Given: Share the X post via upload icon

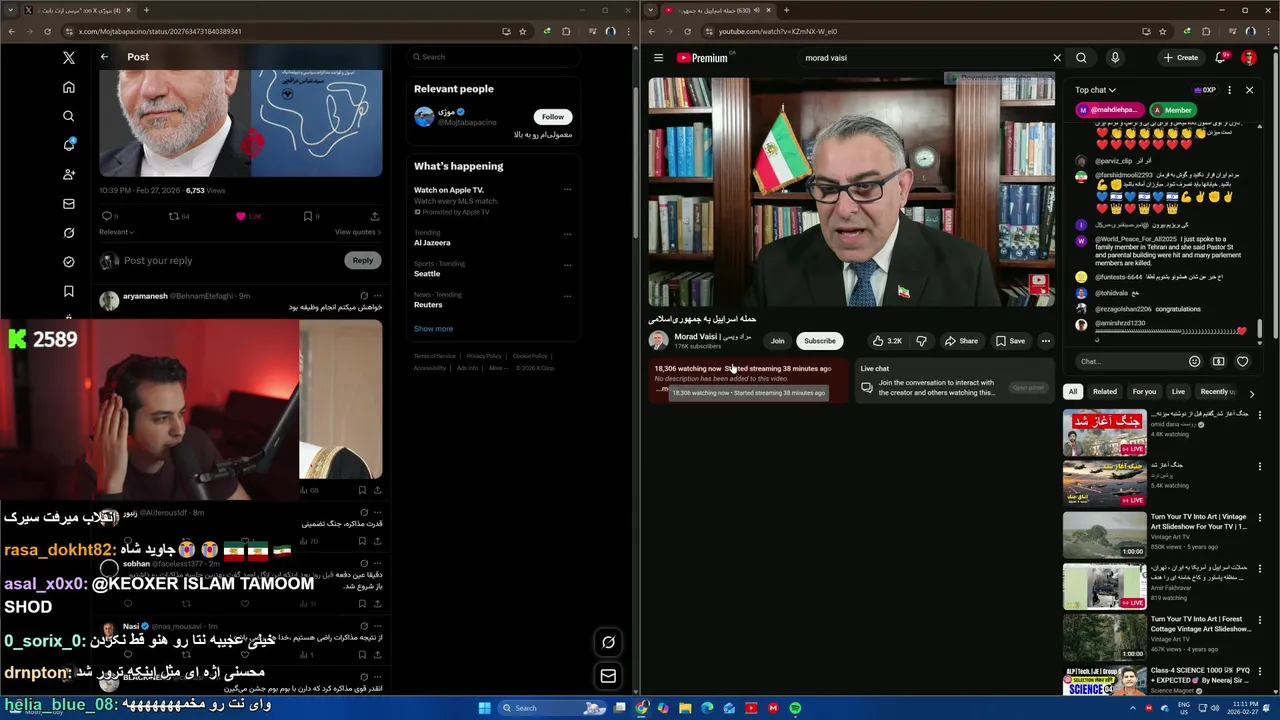Looking at the screenshot, I should (x=375, y=216).
